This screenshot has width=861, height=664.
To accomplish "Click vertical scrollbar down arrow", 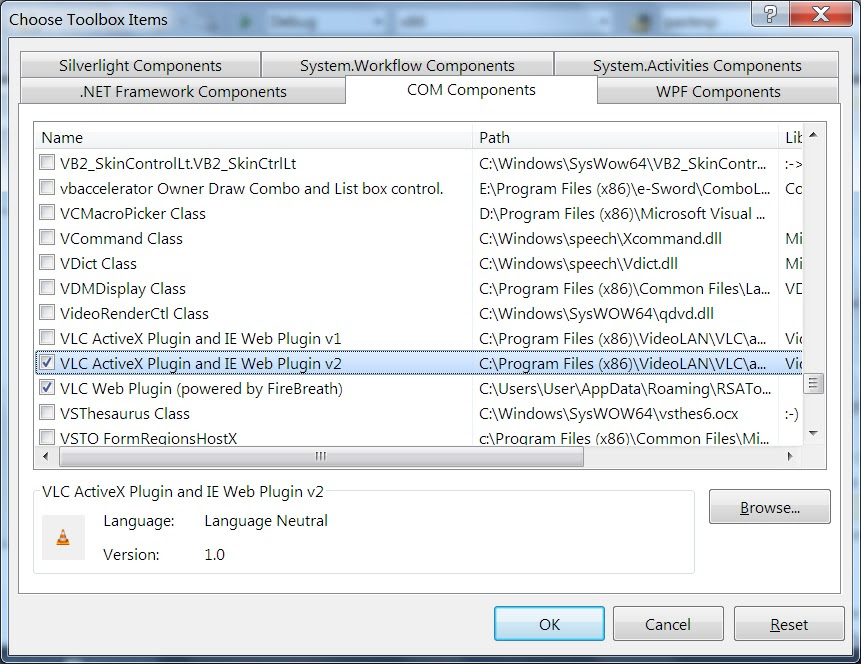I will pyautogui.click(x=813, y=433).
